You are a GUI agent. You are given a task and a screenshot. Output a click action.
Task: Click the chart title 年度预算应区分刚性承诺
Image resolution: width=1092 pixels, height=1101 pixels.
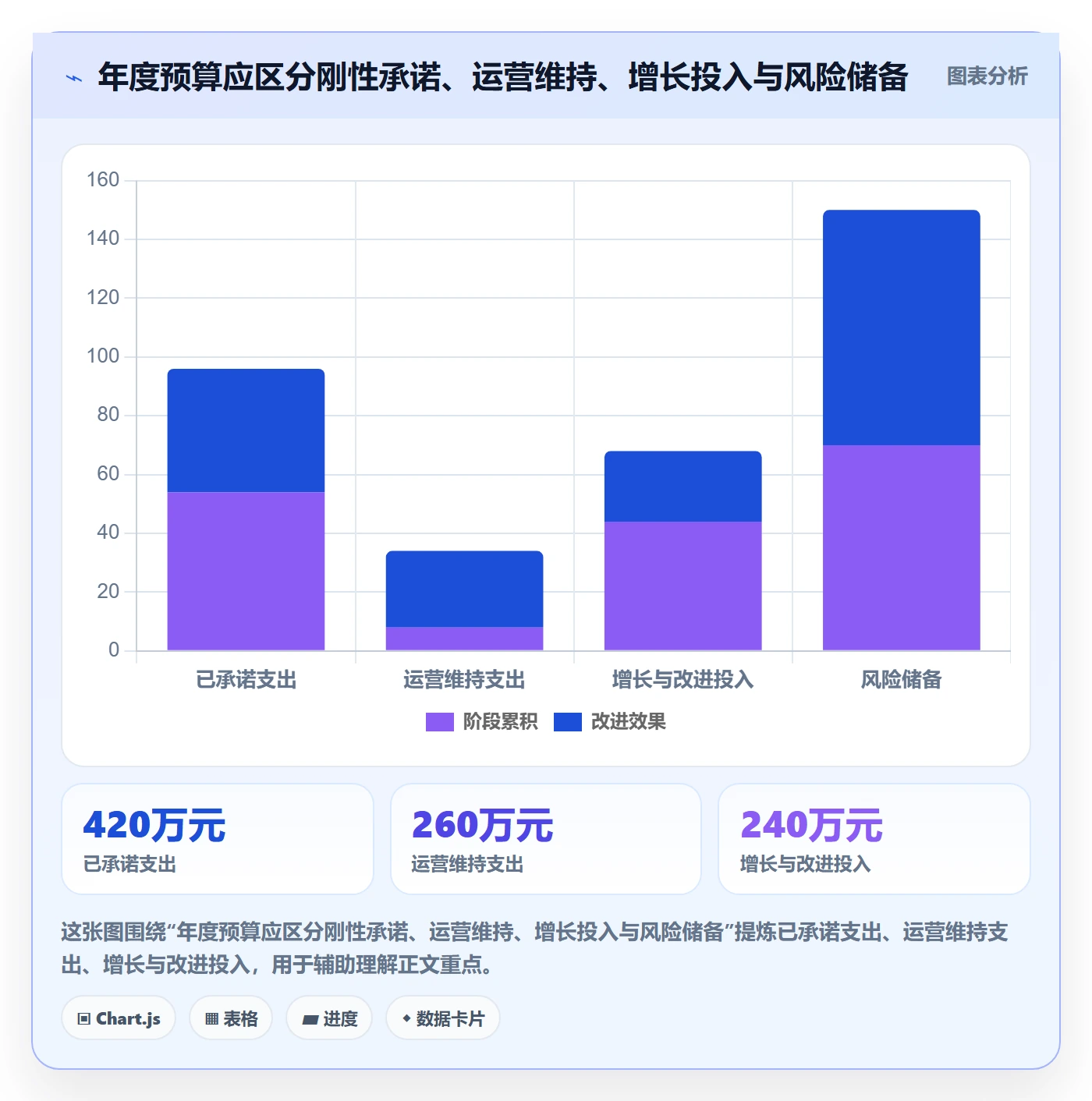(503, 77)
